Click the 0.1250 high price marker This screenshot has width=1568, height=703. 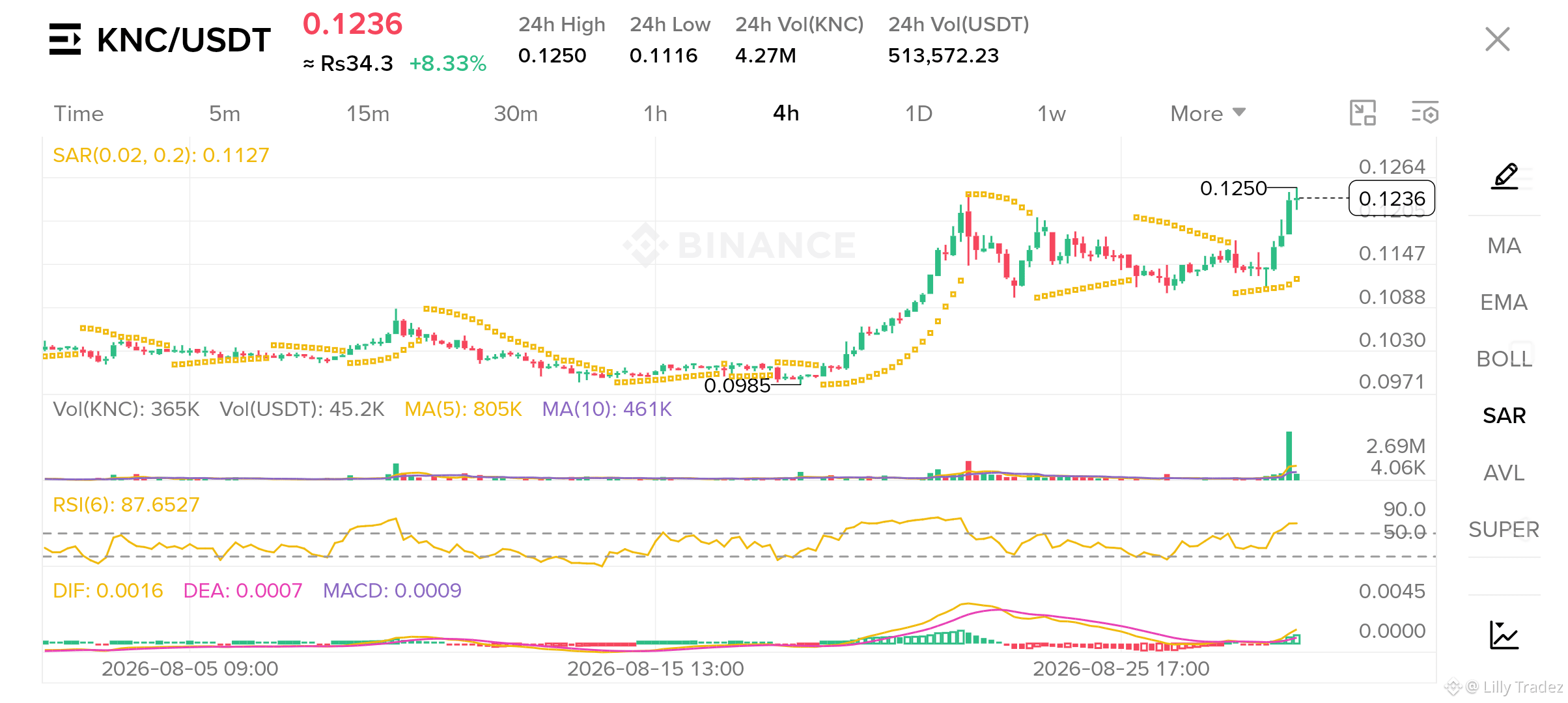coord(1233,189)
